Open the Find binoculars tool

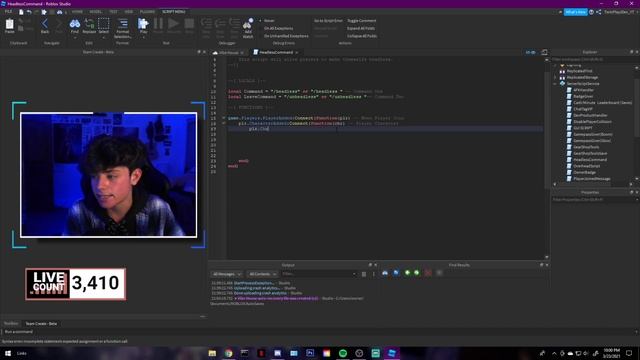tap(75, 25)
